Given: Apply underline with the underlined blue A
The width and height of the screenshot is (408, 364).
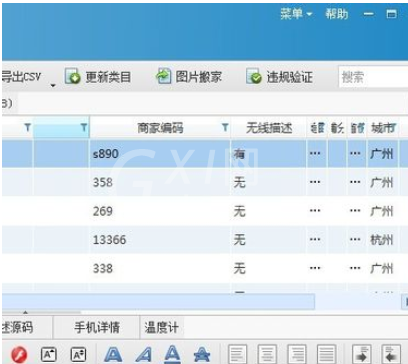Looking at the screenshot, I should pos(172,354).
